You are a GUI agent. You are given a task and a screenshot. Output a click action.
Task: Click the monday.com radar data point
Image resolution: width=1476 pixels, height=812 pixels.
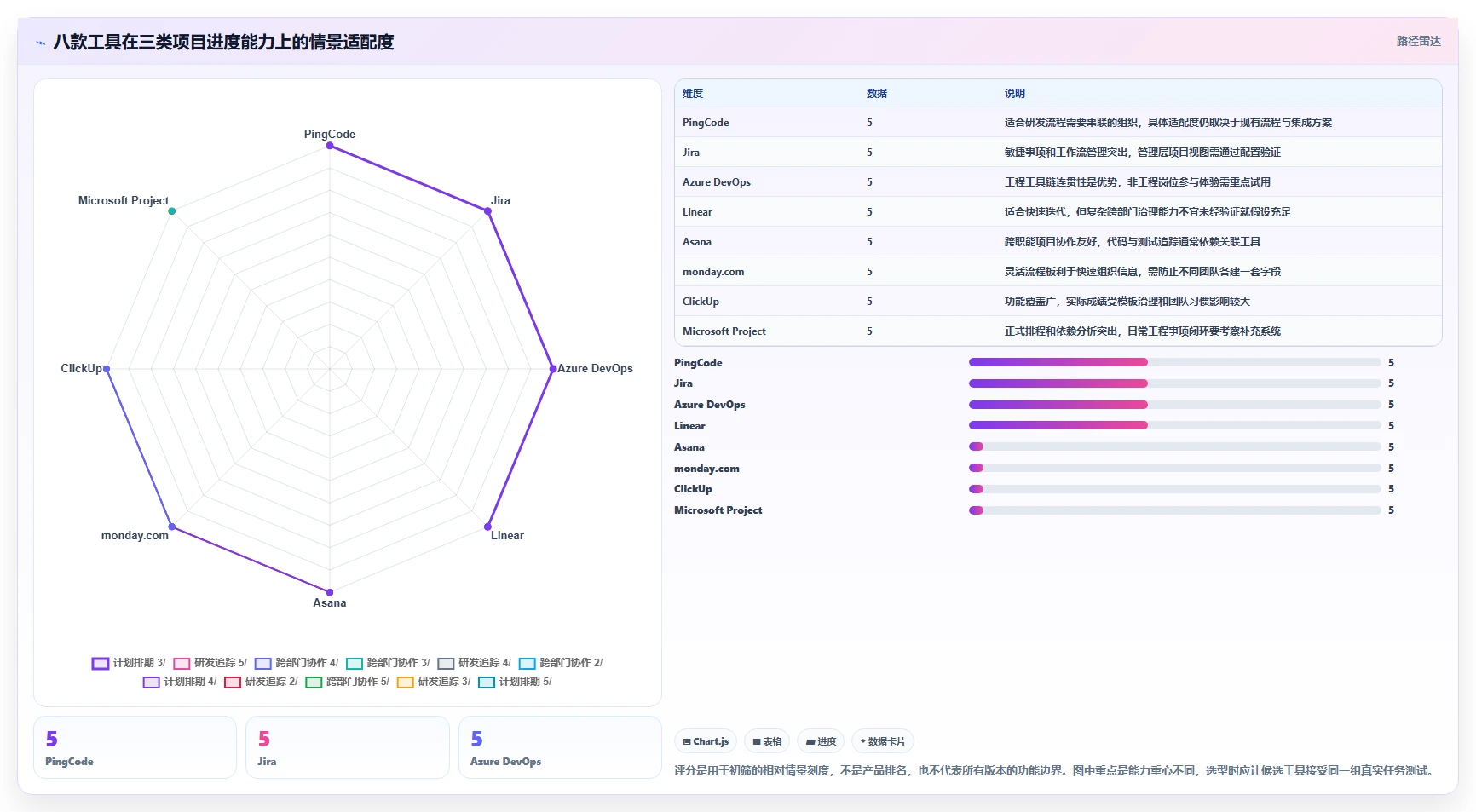click(172, 527)
